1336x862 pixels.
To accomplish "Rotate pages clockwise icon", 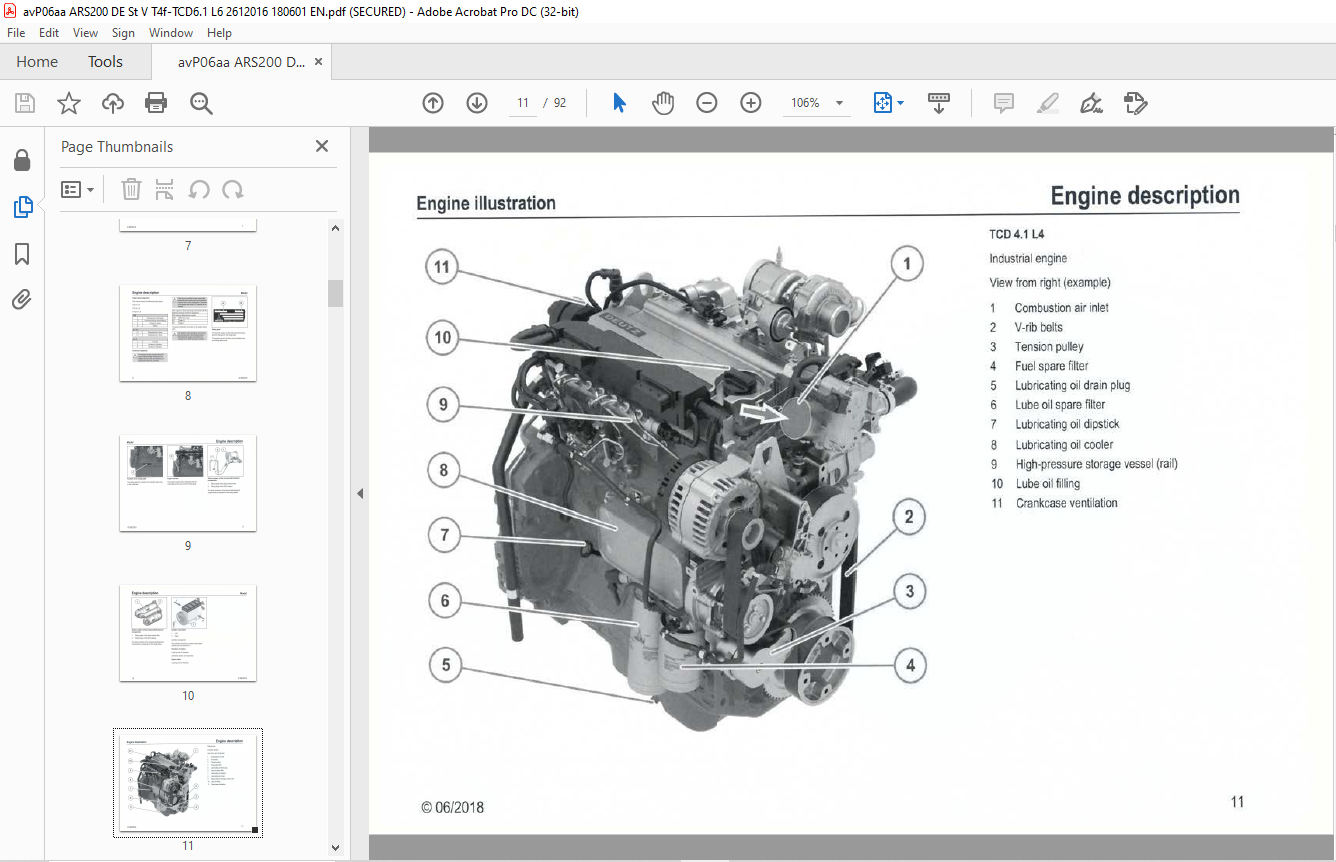I will pos(233,189).
